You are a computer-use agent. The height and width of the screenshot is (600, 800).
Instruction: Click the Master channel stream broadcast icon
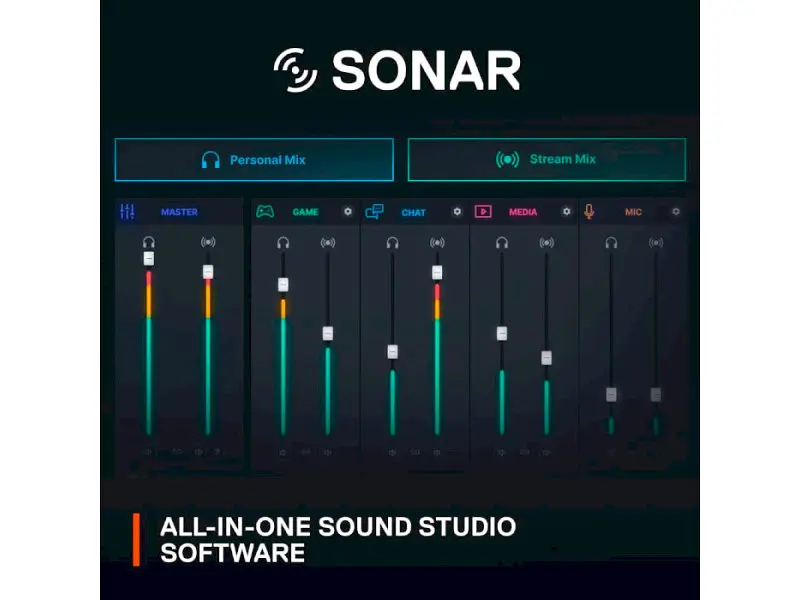pyautogui.click(x=208, y=242)
